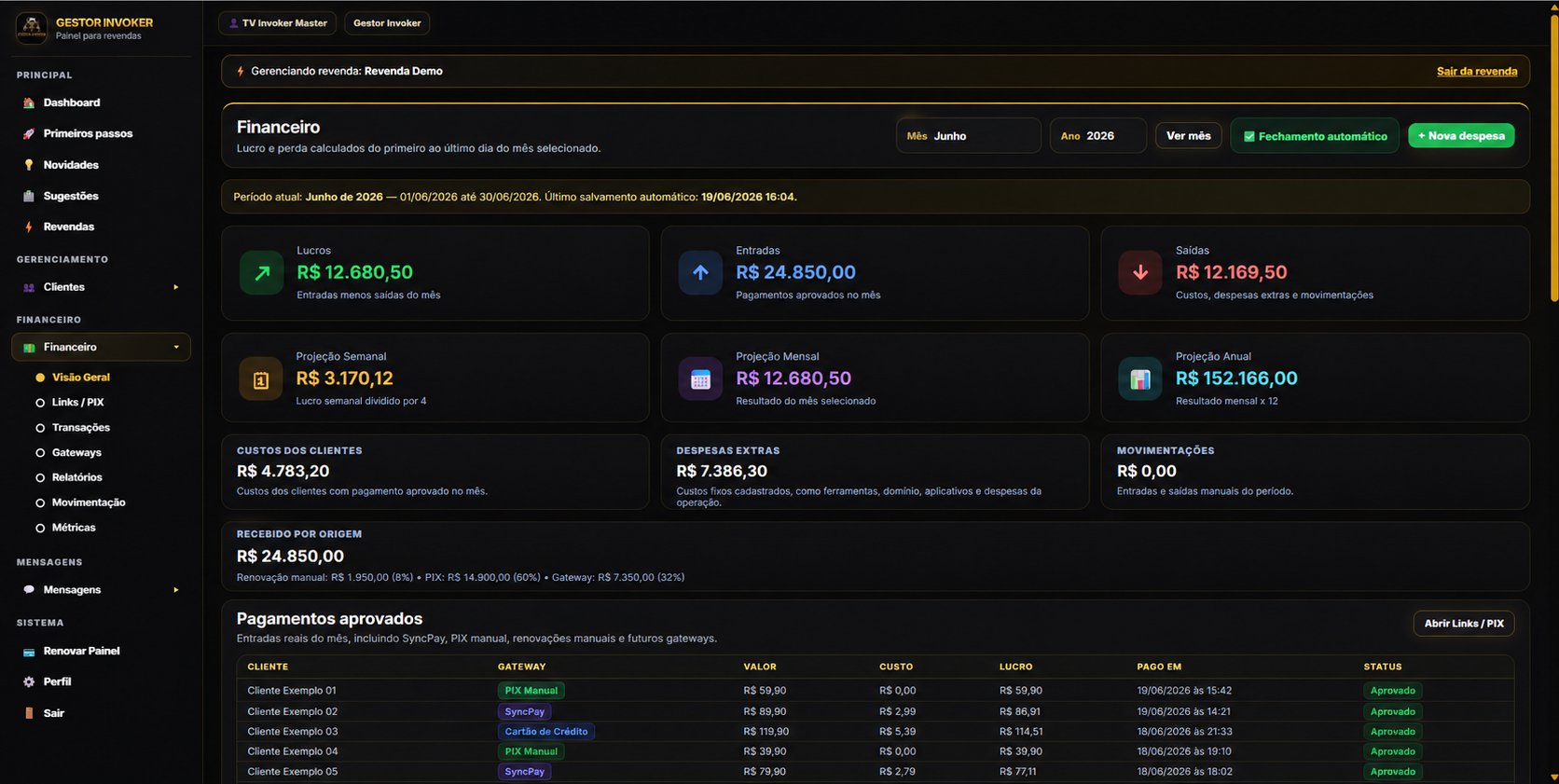Click the R$ 4.783,20 Custos dos Clientes value
1559x784 pixels.
coord(283,472)
